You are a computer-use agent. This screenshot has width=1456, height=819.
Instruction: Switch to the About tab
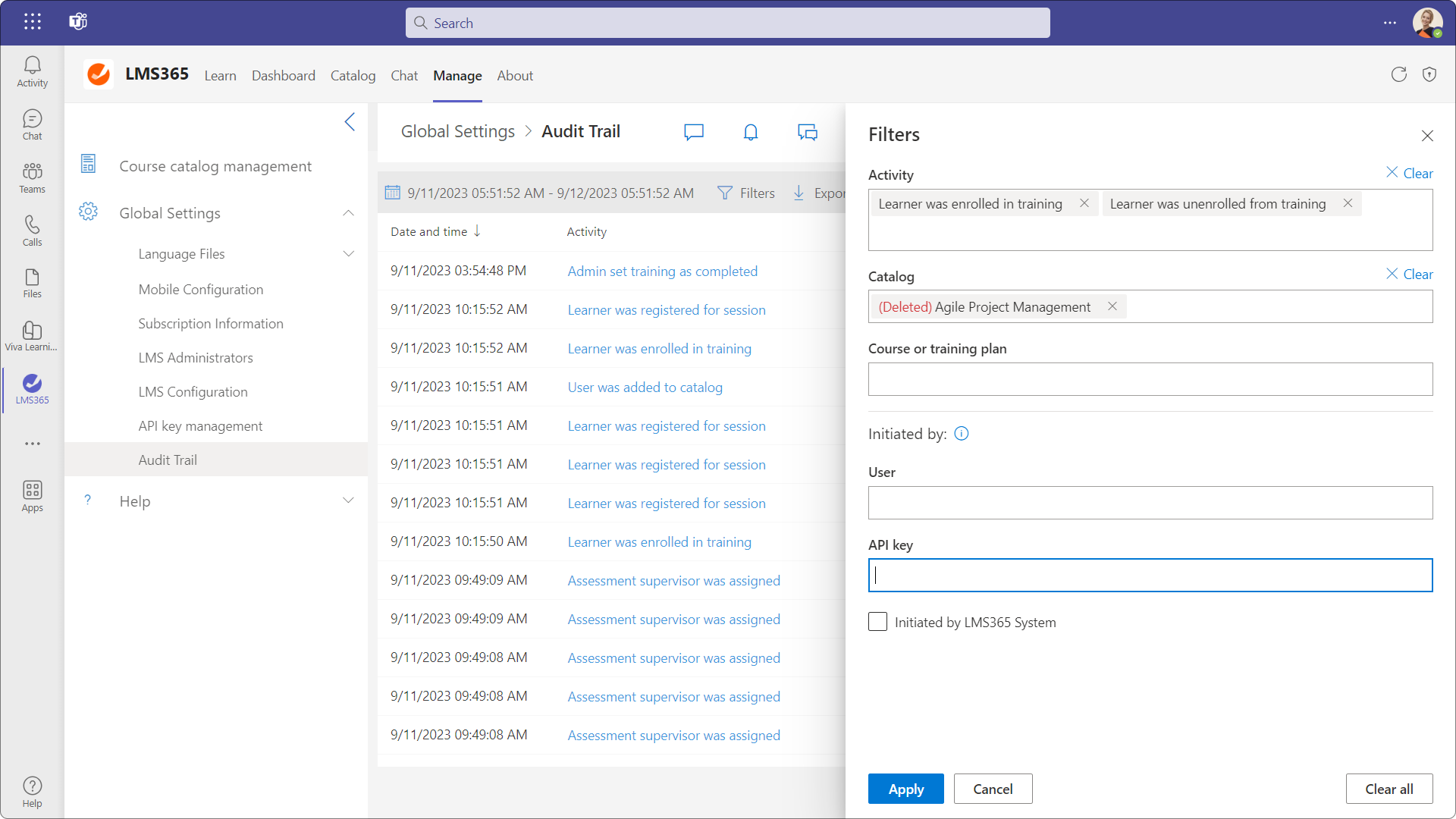pos(515,75)
